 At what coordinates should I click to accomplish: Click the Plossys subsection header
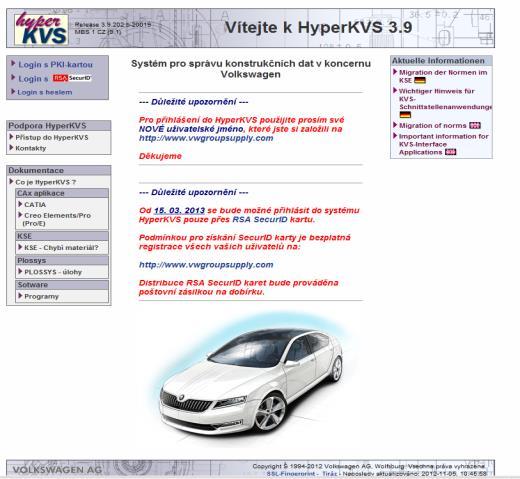62,260
